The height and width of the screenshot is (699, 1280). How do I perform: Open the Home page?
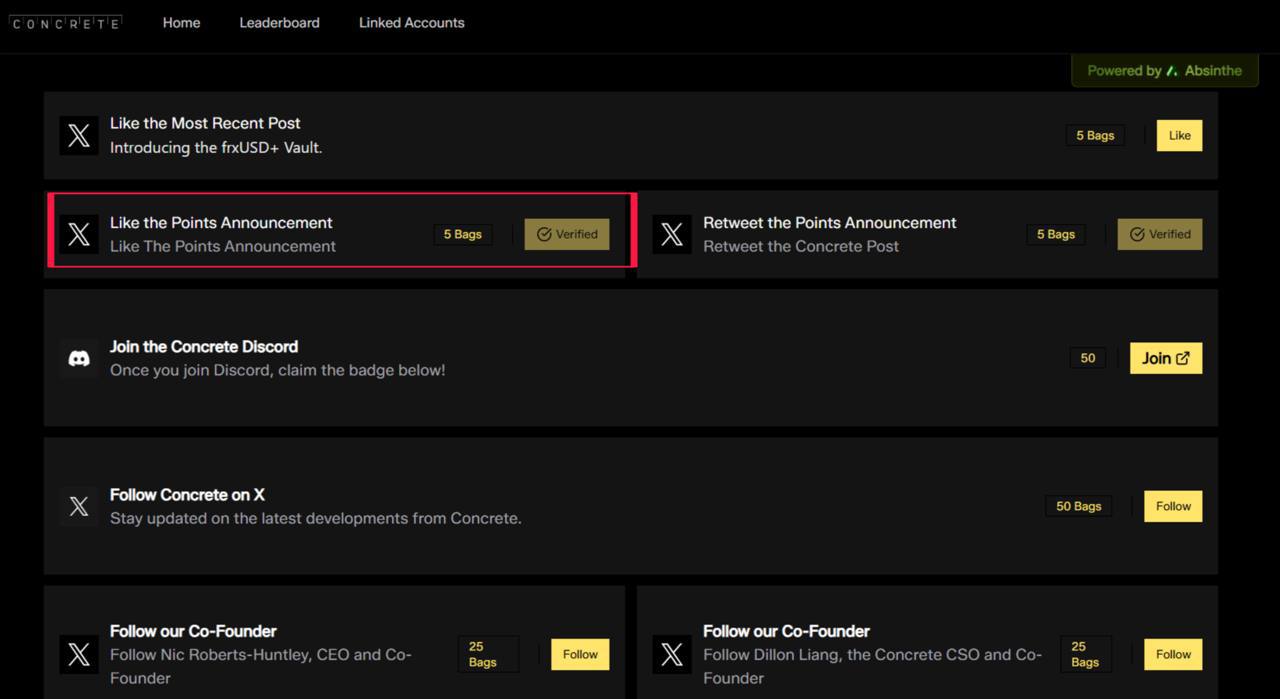coord(181,22)
